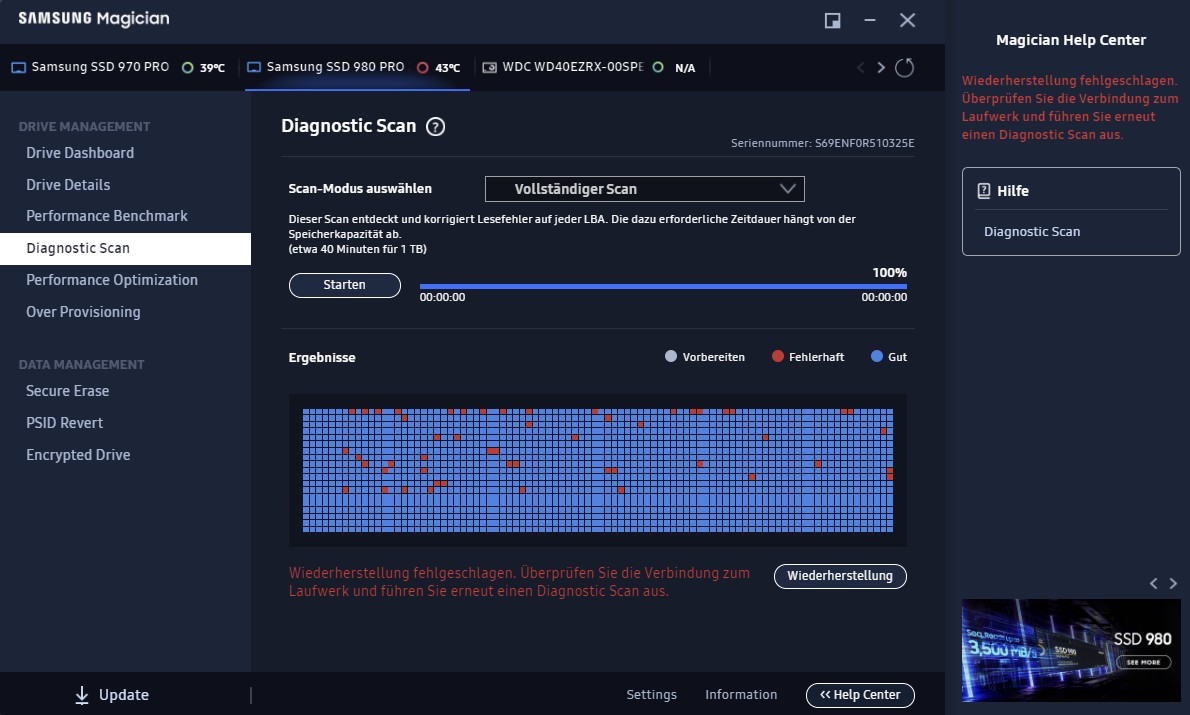Click the refresh drives icon
Viewport: 1190px width, 715px height.
[904, 68]
